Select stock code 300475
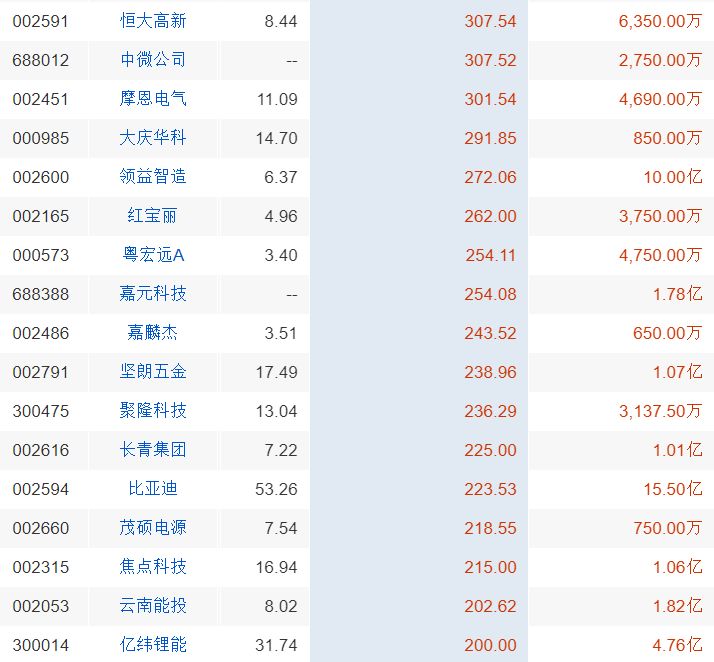Image resolution: width=714 pixels, height=662 pixels. point(41,412)
